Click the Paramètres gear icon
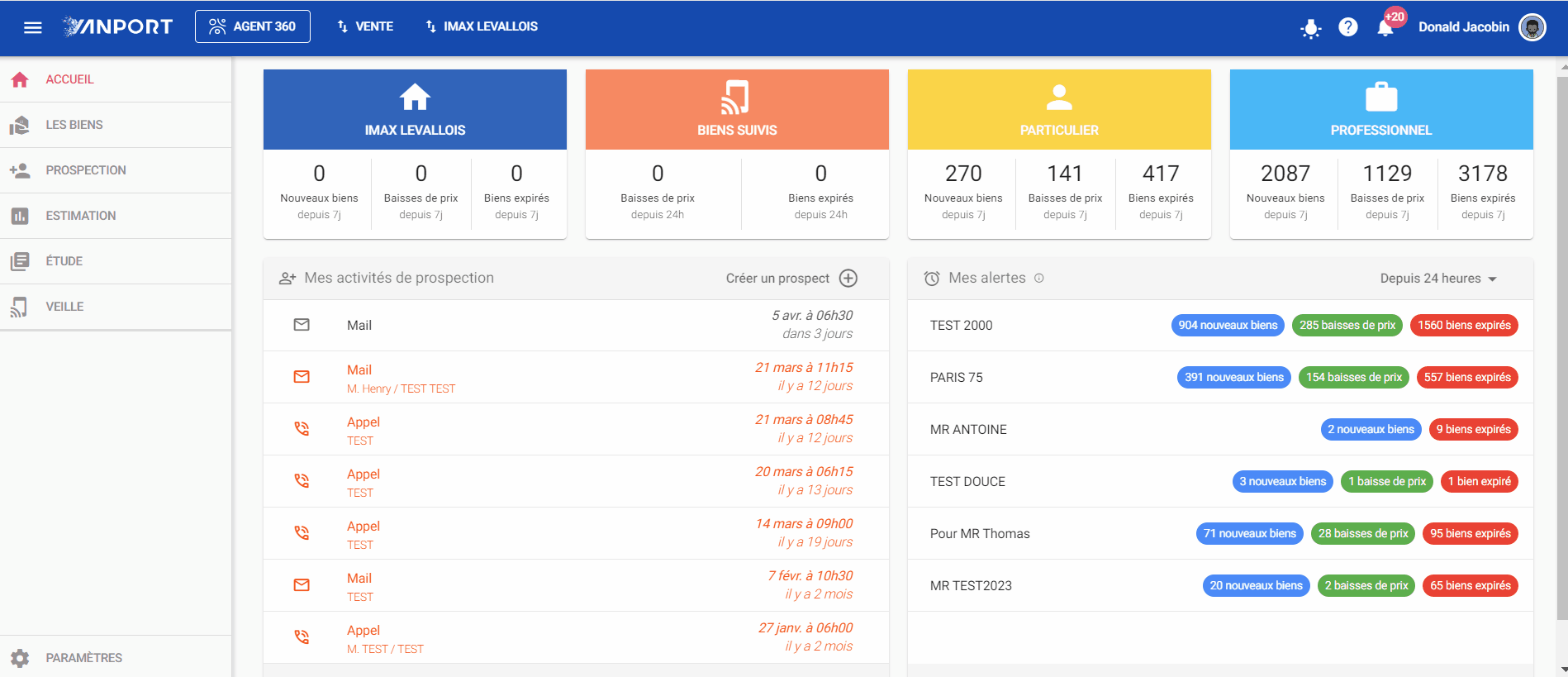 click(x=20, y=658)
